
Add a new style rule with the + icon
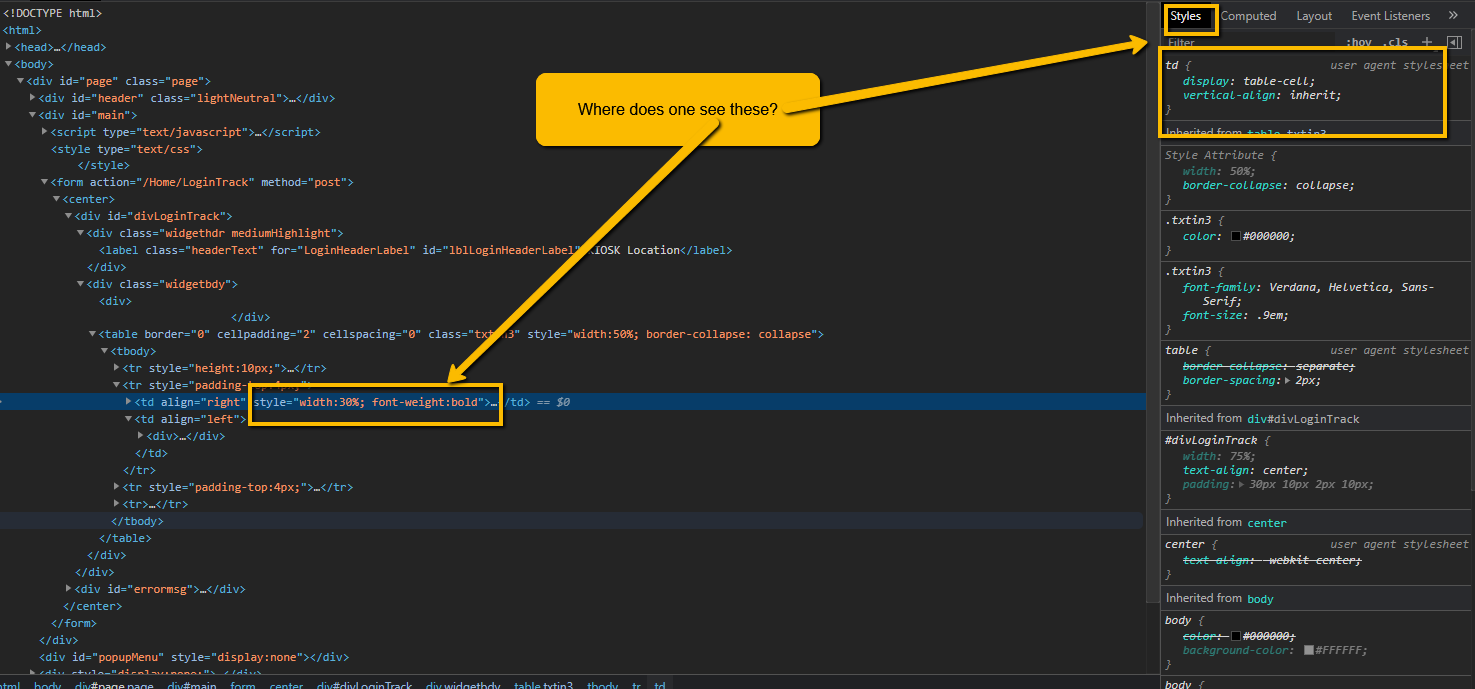pos(1426,41)
